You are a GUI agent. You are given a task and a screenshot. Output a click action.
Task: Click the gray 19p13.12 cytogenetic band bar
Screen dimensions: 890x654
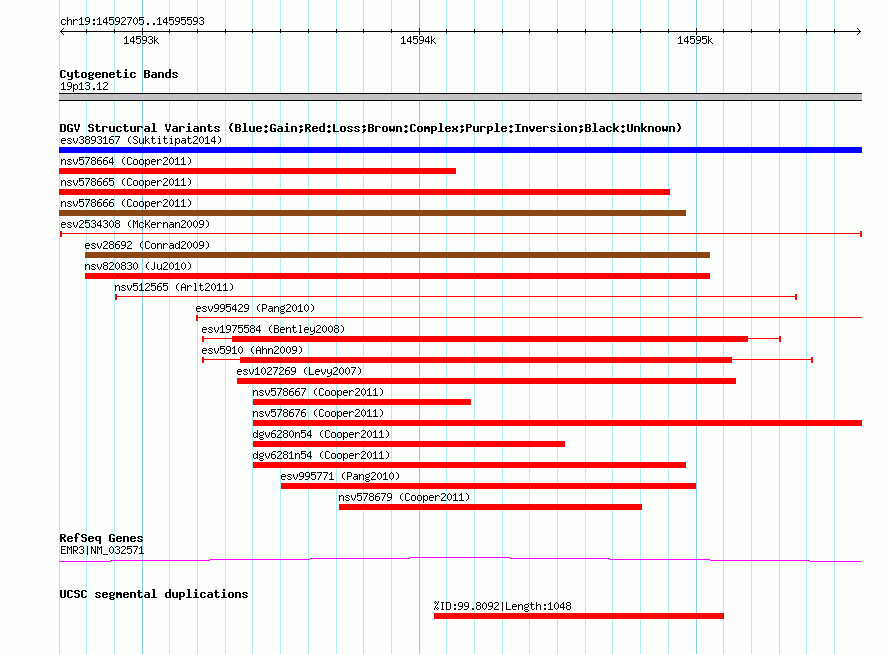[x=460, y=98]
